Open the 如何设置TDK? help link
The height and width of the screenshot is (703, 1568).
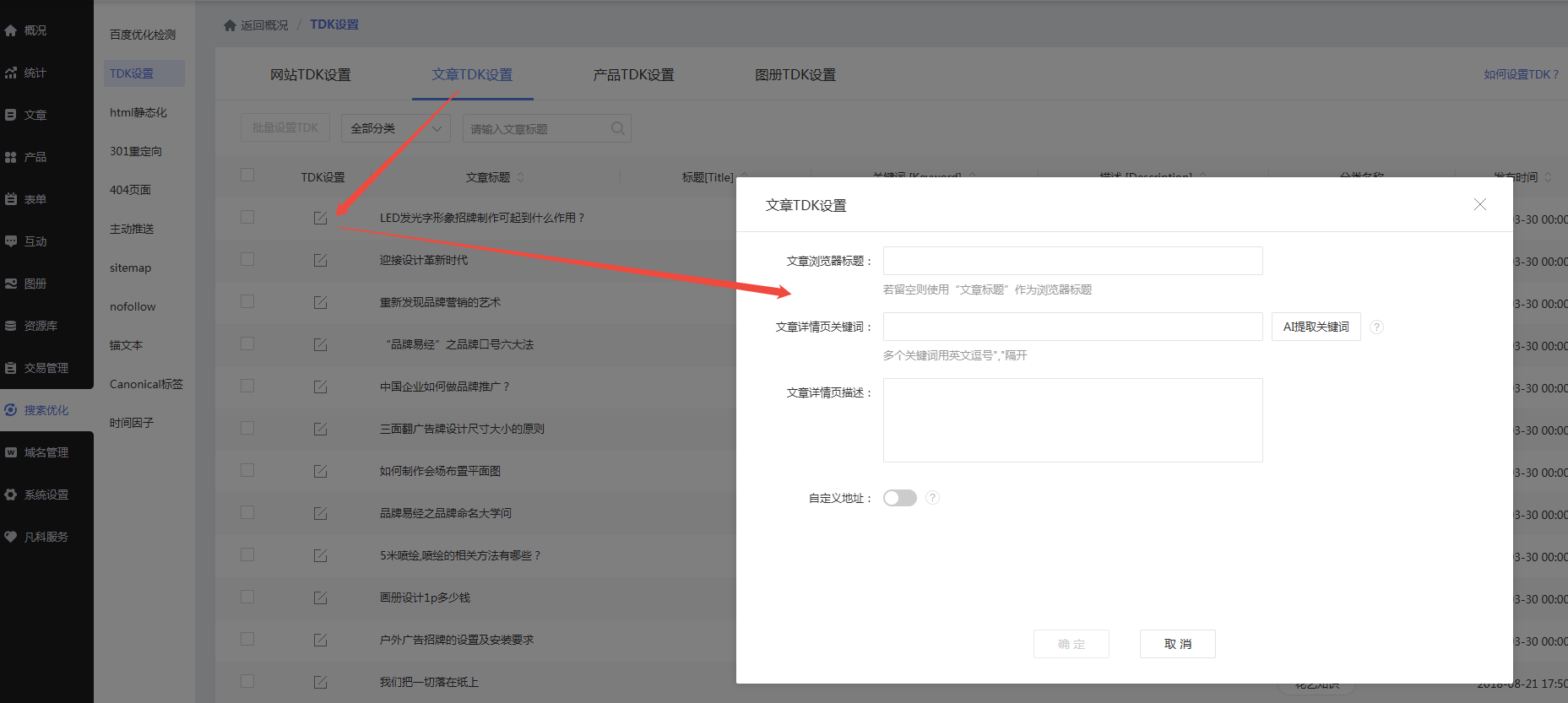tap(1522, 74)
